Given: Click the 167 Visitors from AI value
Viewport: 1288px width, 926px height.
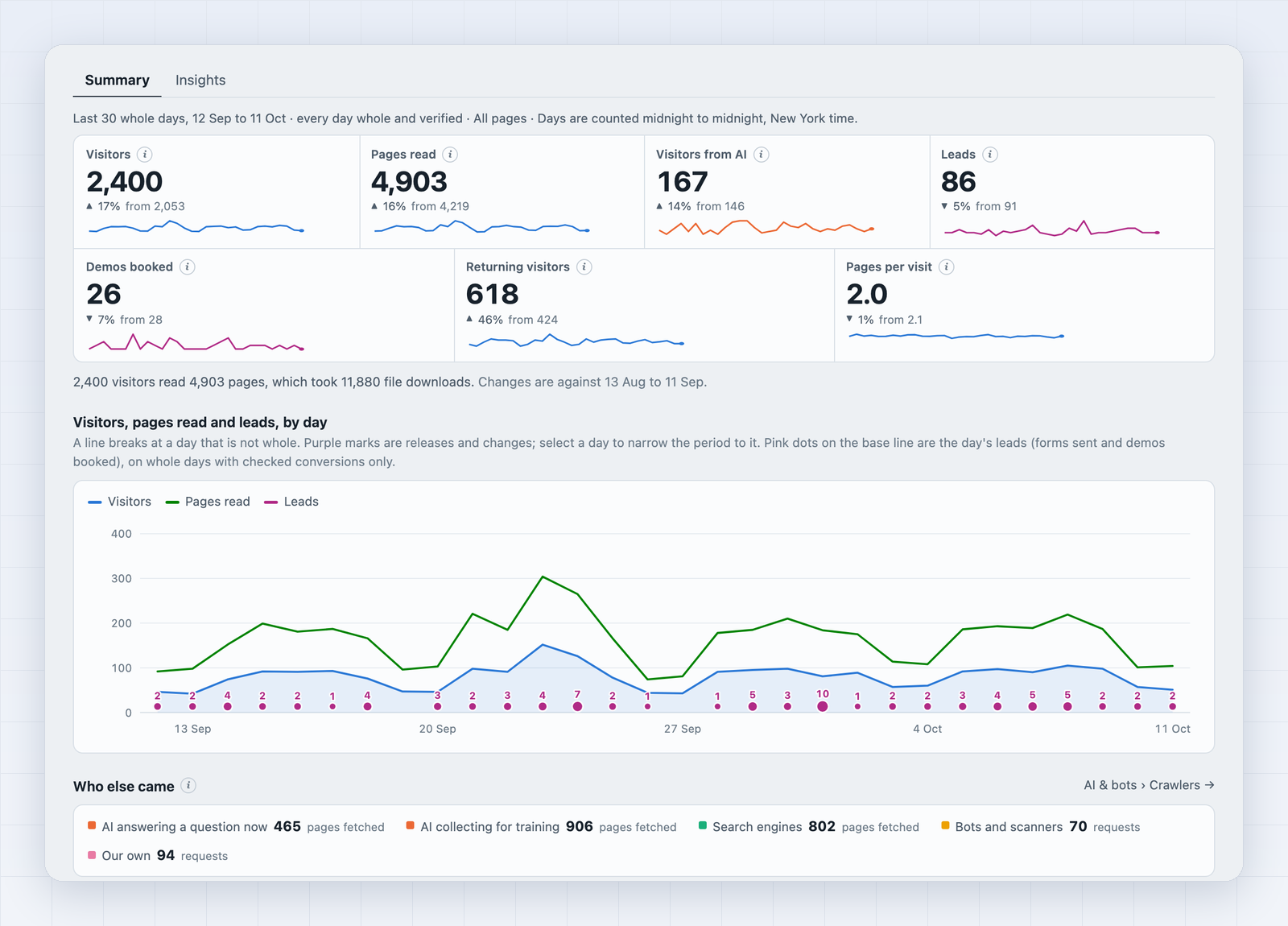Looking at the screenshot, I should click(683, 182).
